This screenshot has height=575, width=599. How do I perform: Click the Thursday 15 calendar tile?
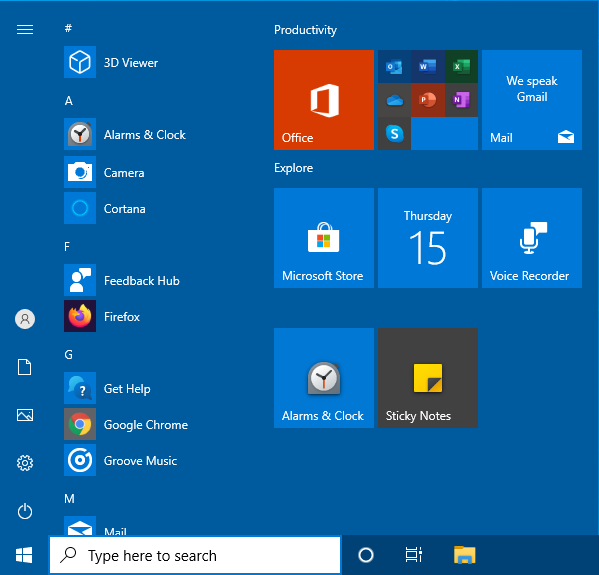428,238
